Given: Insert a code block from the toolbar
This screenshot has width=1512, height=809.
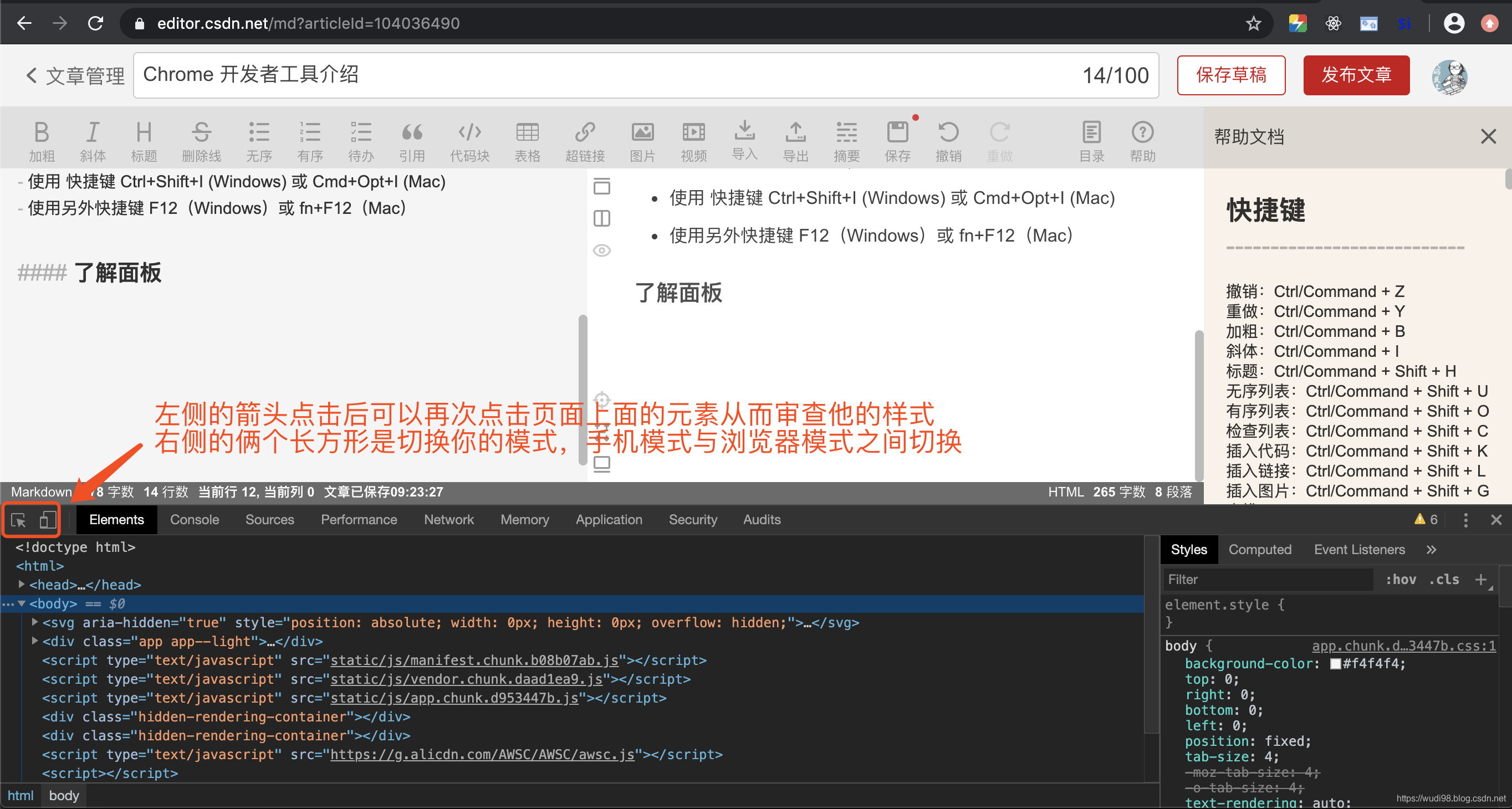Looking at the screenshot, I should click(469, 139).
